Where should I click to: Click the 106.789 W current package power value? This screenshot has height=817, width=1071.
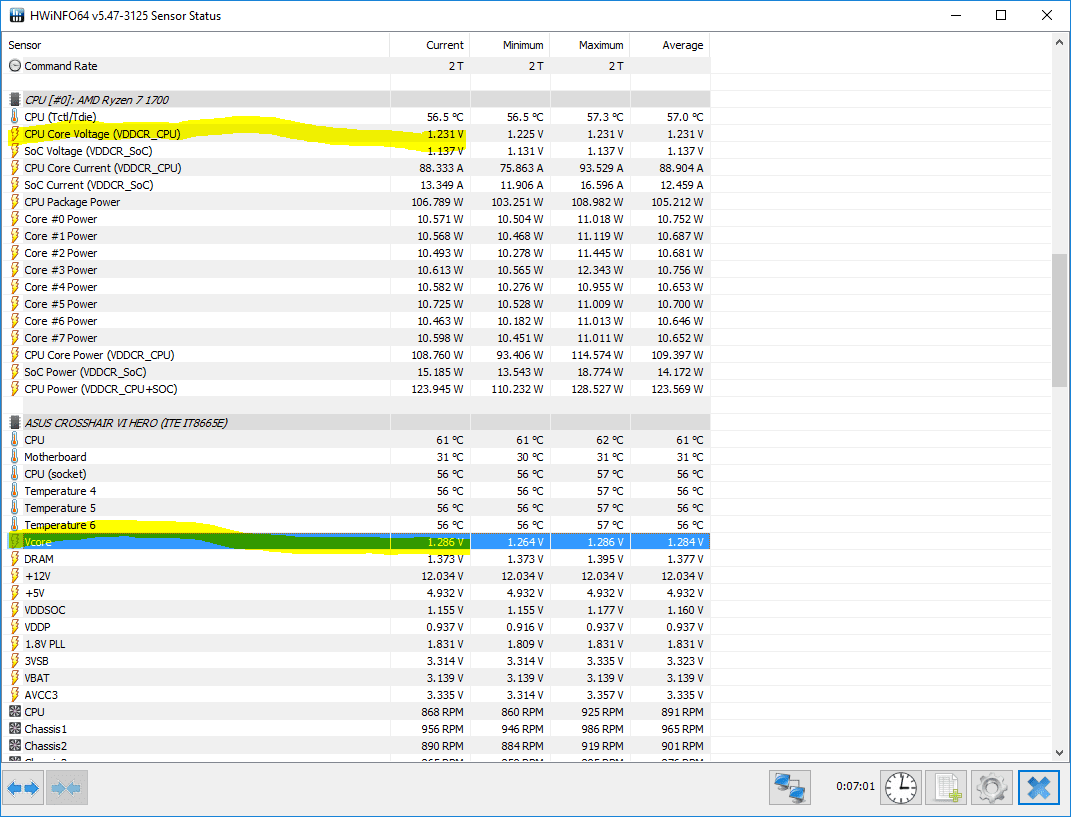(x=437, y=202)
